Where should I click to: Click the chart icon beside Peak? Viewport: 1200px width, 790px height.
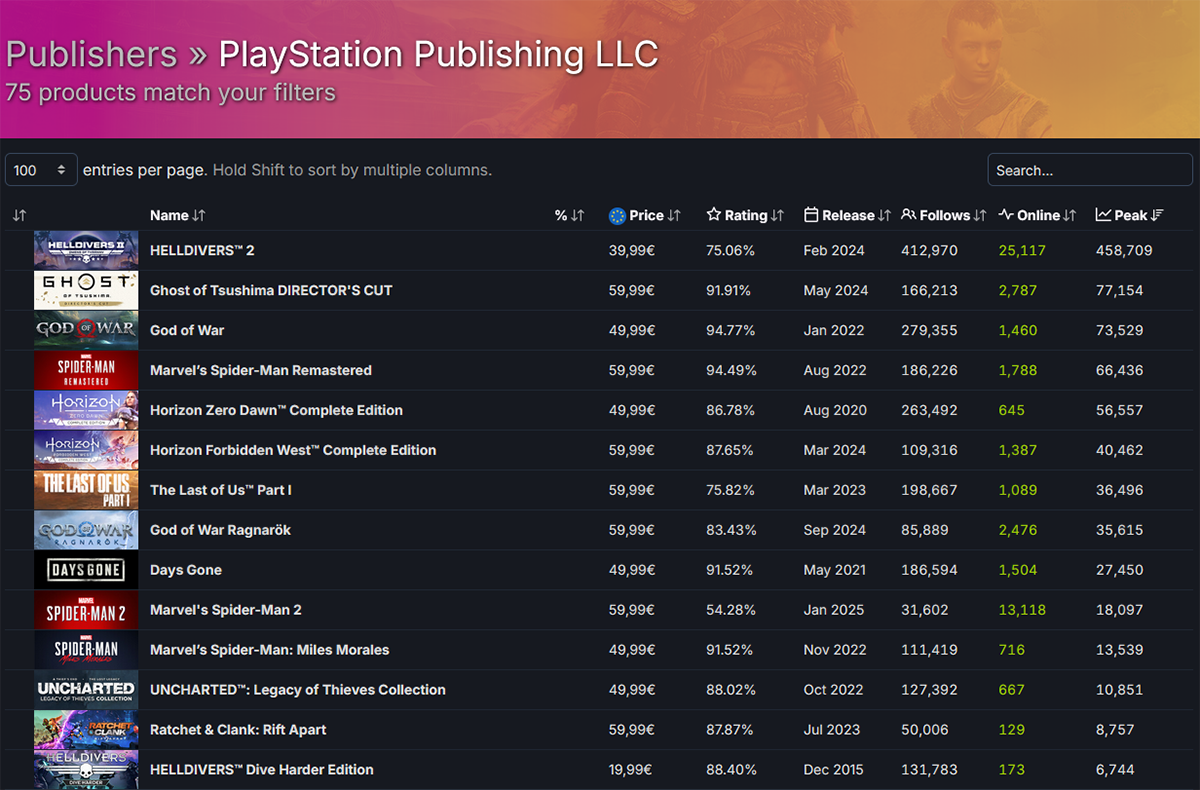(x=1103, y=215)
